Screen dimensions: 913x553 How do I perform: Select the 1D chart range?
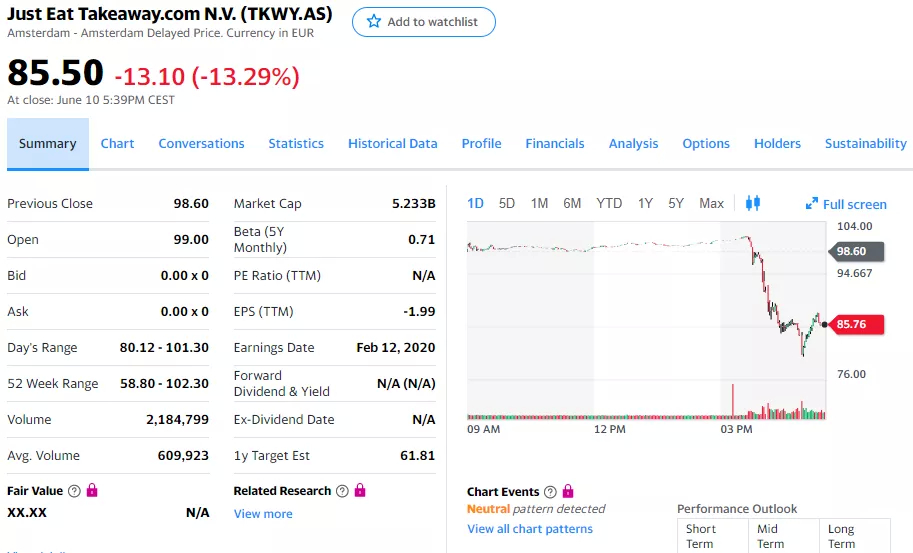475,203
